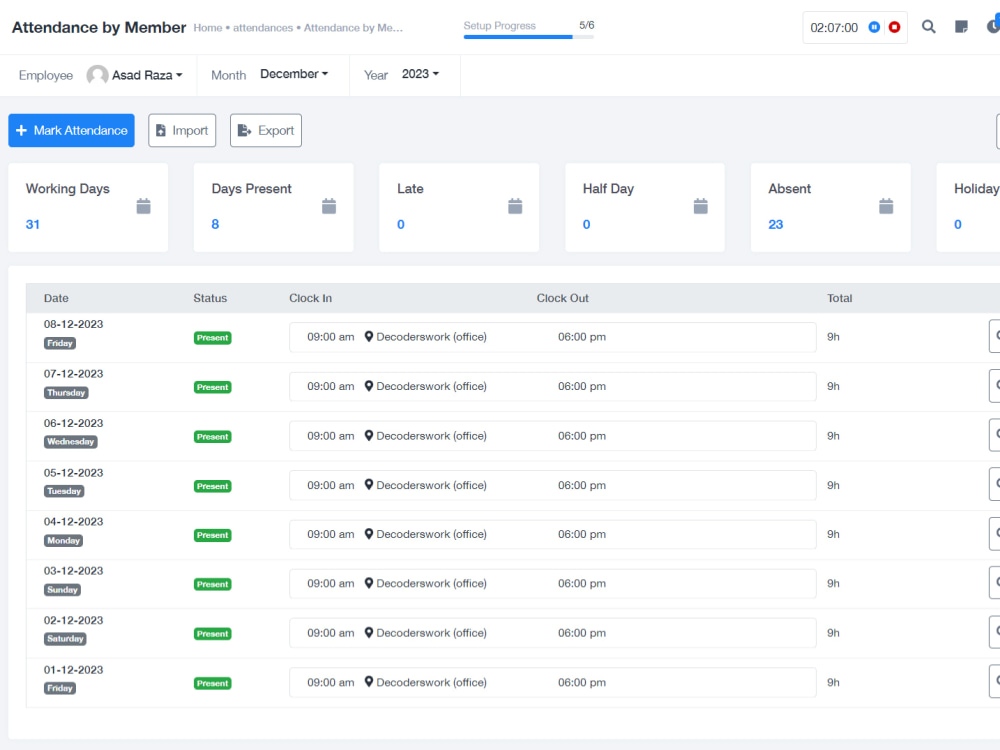The width and height of the screenshot is (1000, 750).
Task: Click the Total column header
Action: coord(839,298)
